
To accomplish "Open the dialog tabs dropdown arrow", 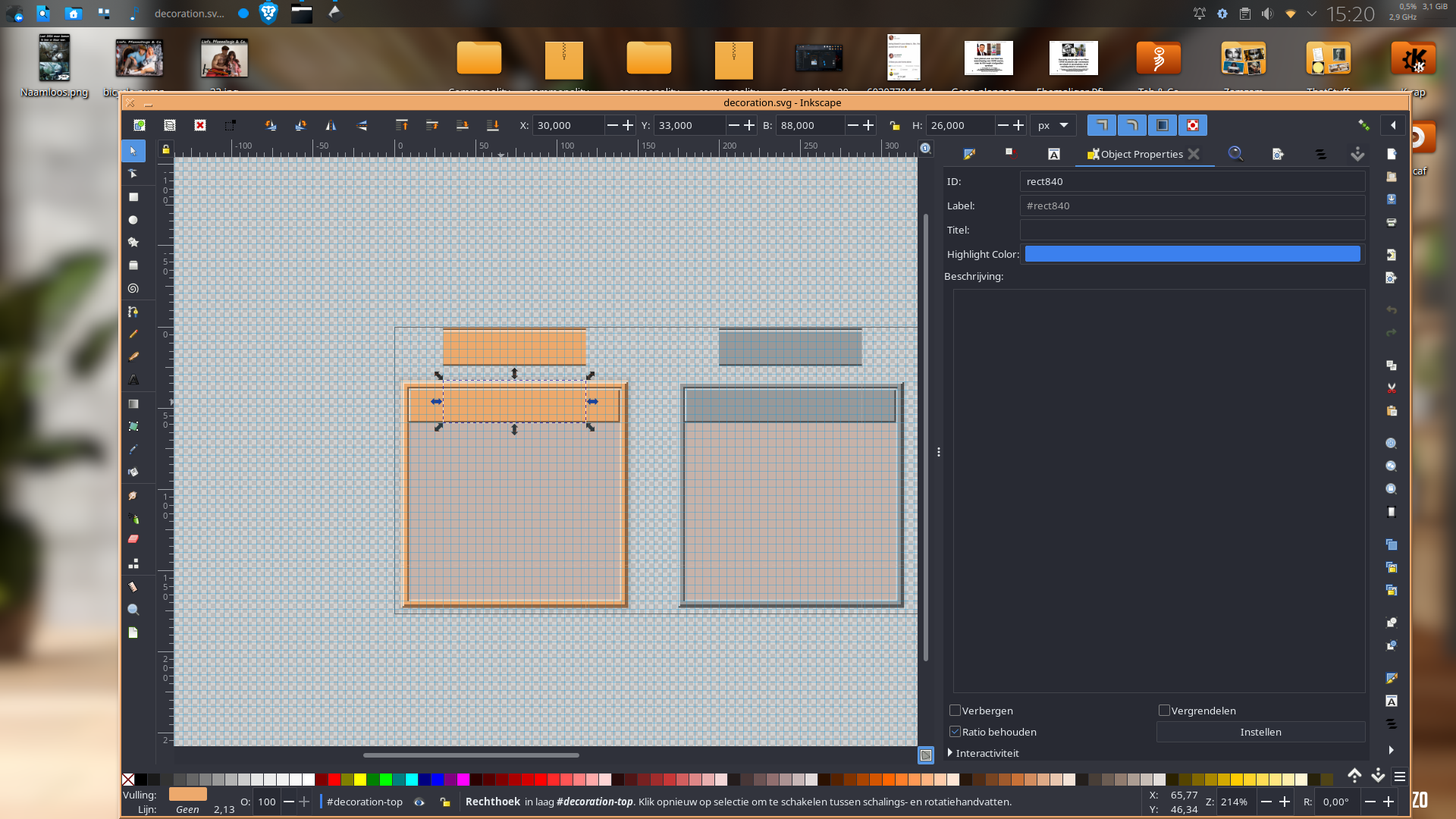I will point(1357,154).
